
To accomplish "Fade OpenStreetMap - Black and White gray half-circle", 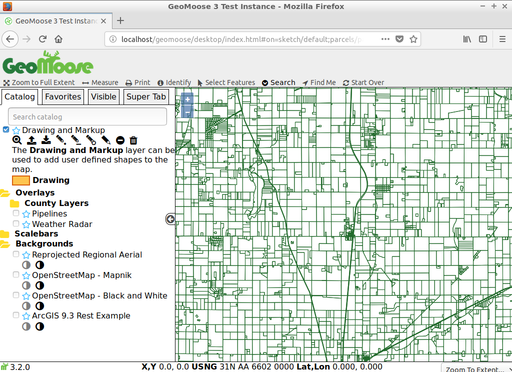I will (x=26, y=306).
